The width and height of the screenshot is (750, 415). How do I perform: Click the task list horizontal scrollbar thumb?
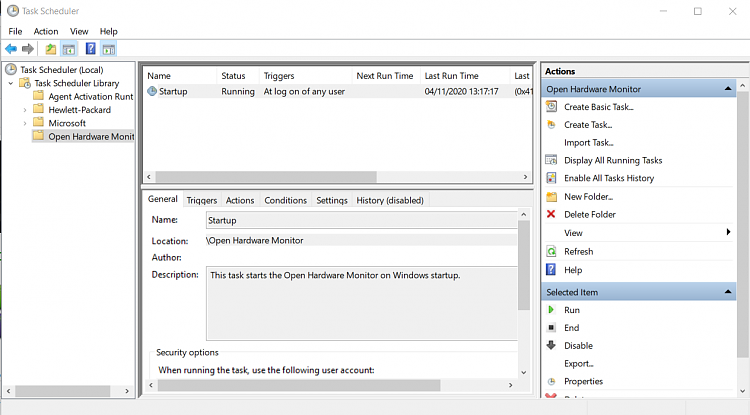click(266, 177)
